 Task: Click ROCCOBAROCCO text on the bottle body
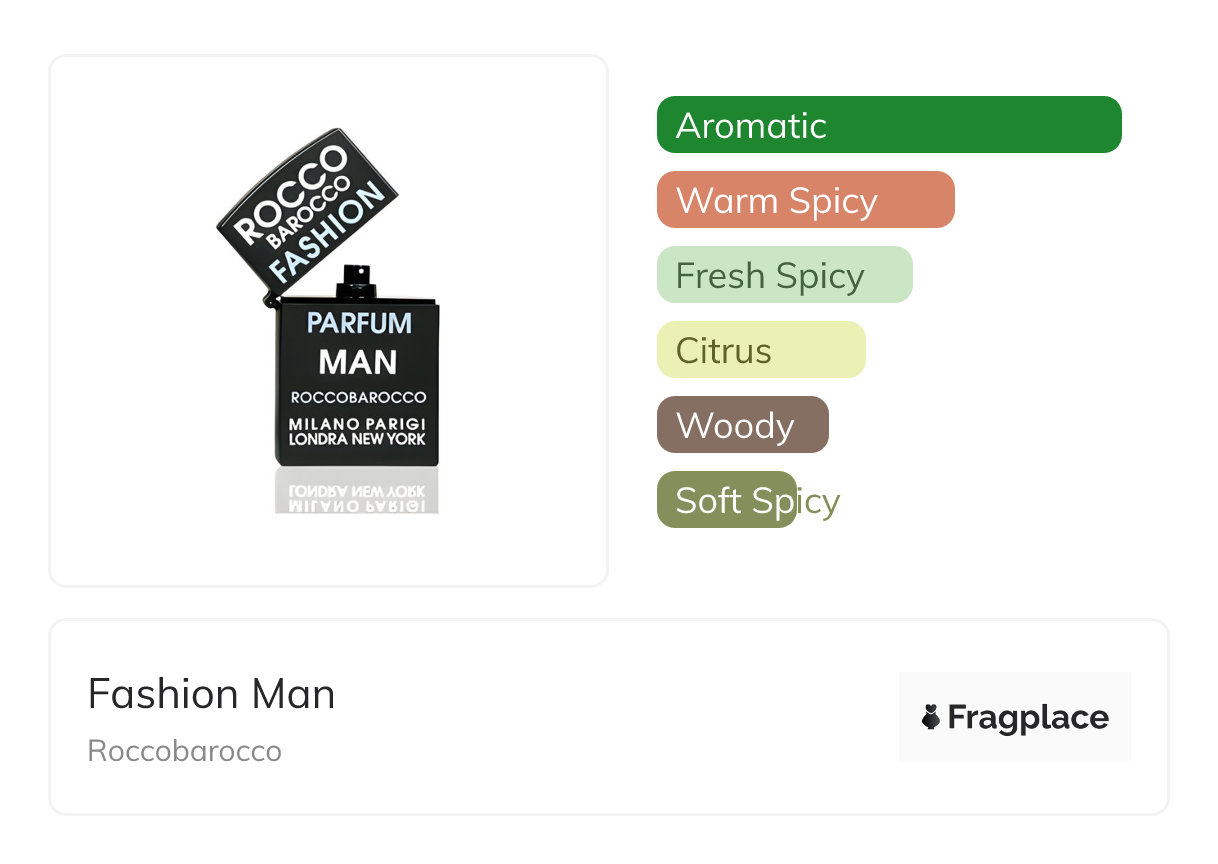pyautogui.click(x=358, y=397)
